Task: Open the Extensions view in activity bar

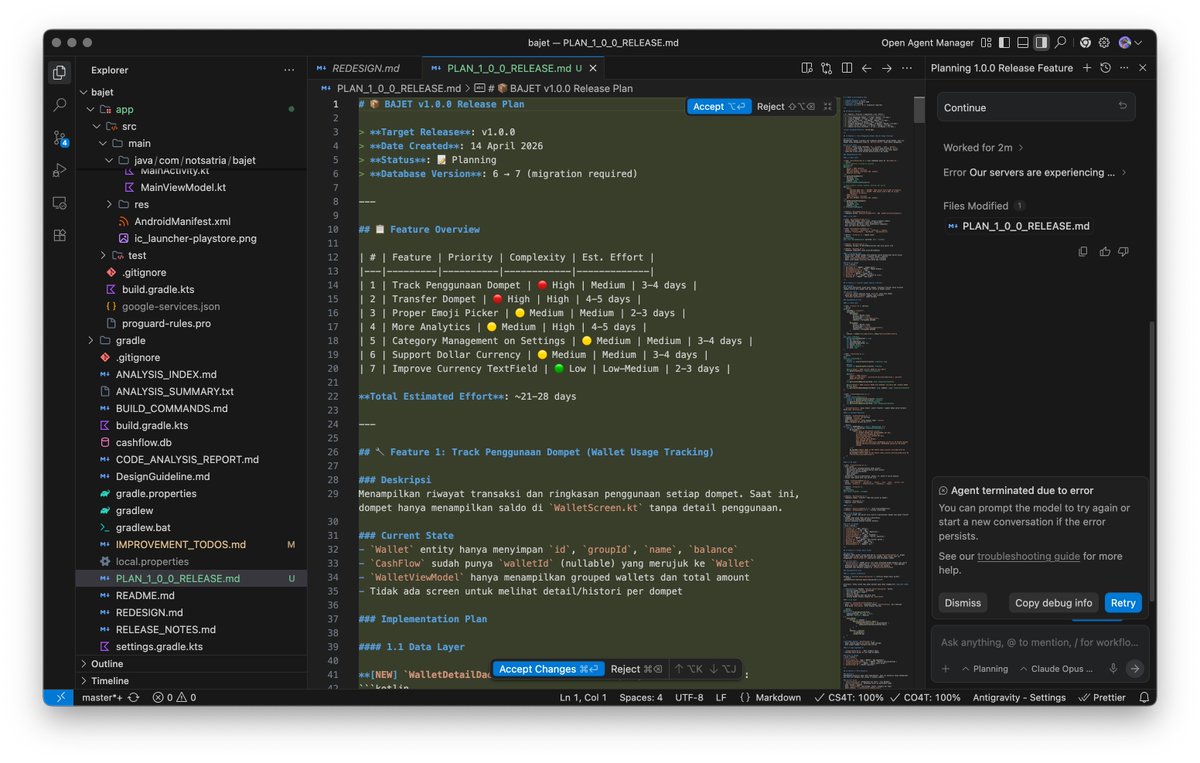Action: click(60, 235)
